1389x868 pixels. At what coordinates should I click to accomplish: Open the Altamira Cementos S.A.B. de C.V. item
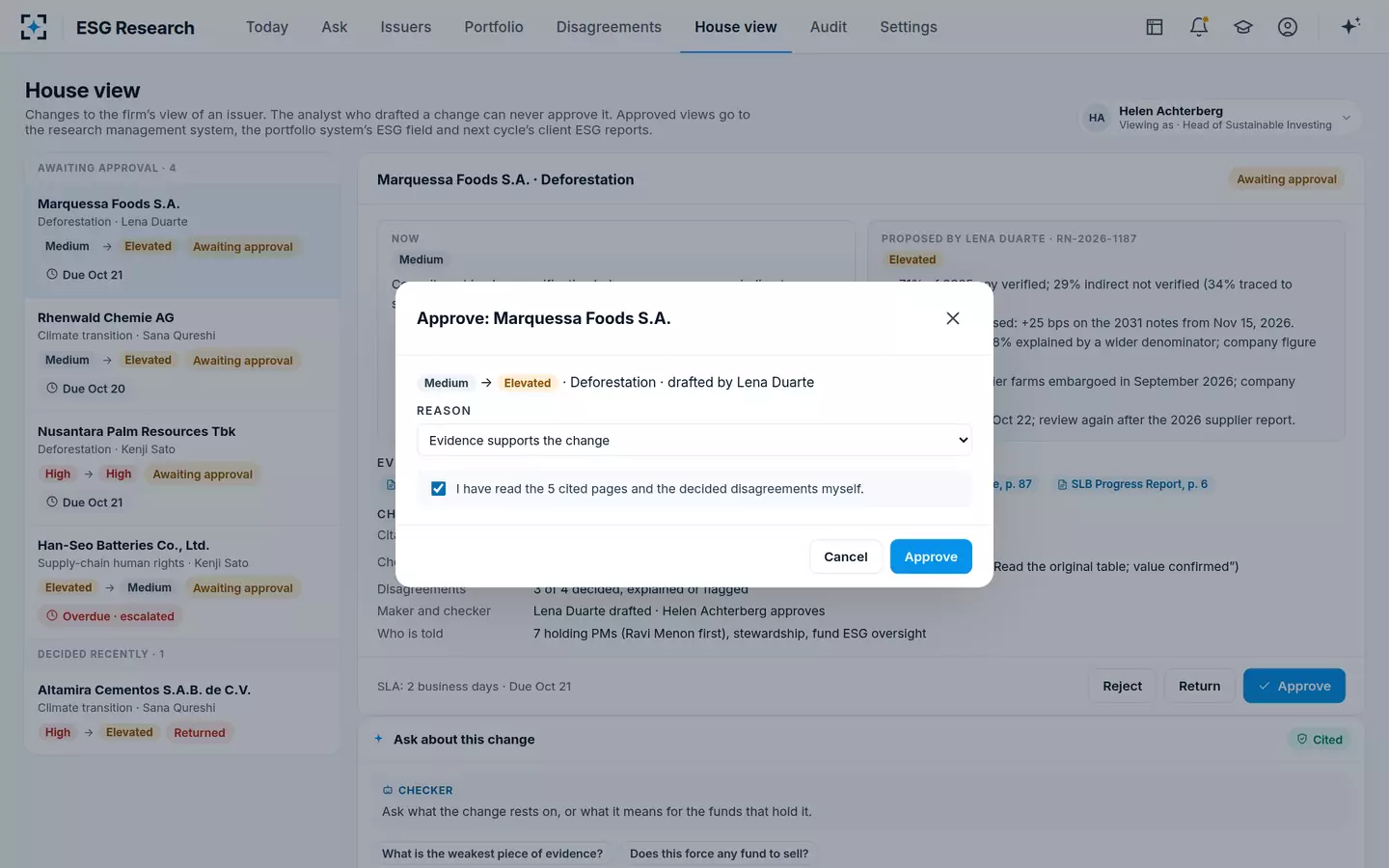183,712
